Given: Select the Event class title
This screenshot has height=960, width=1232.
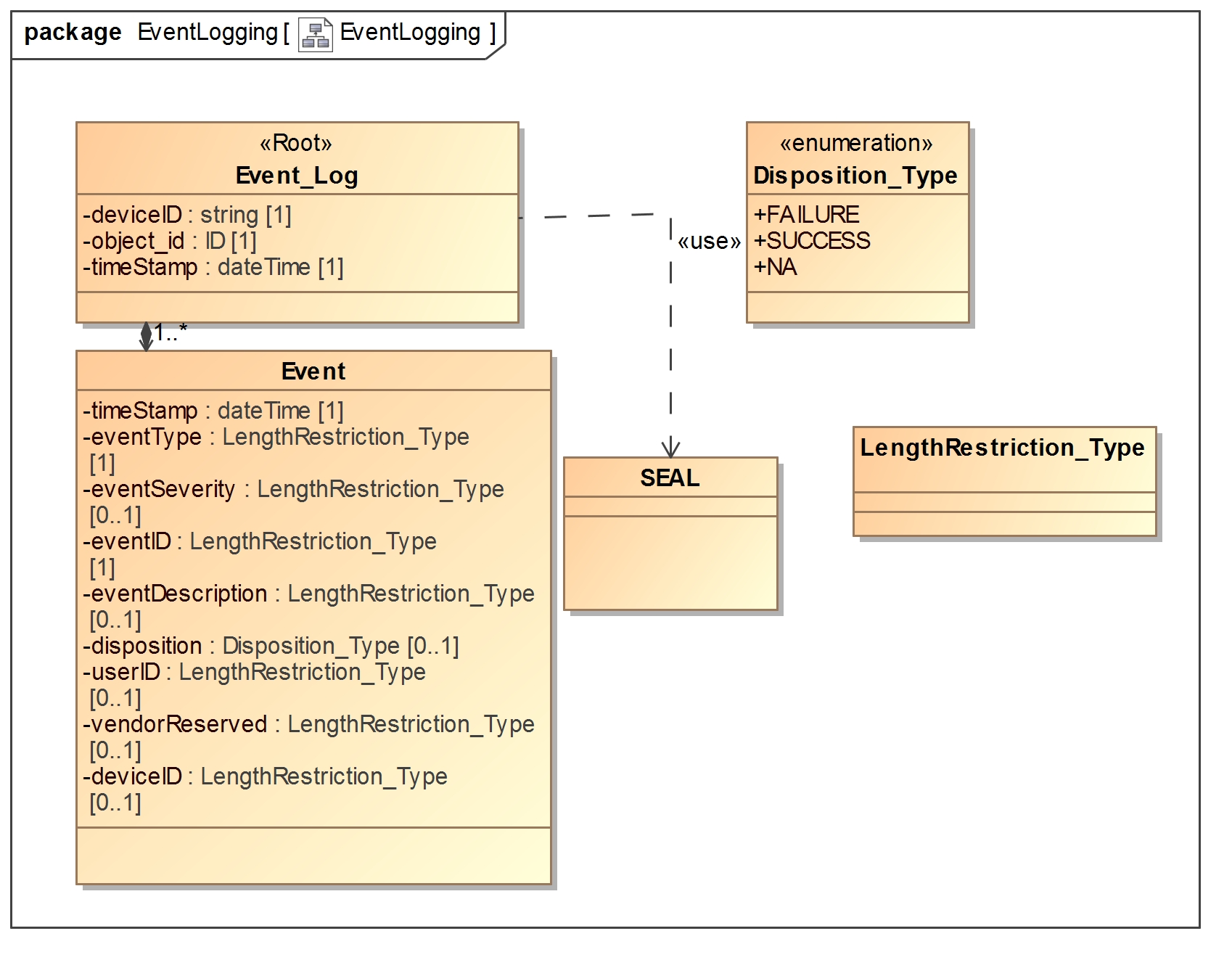Looking at the screenshot, I should 313,372.
